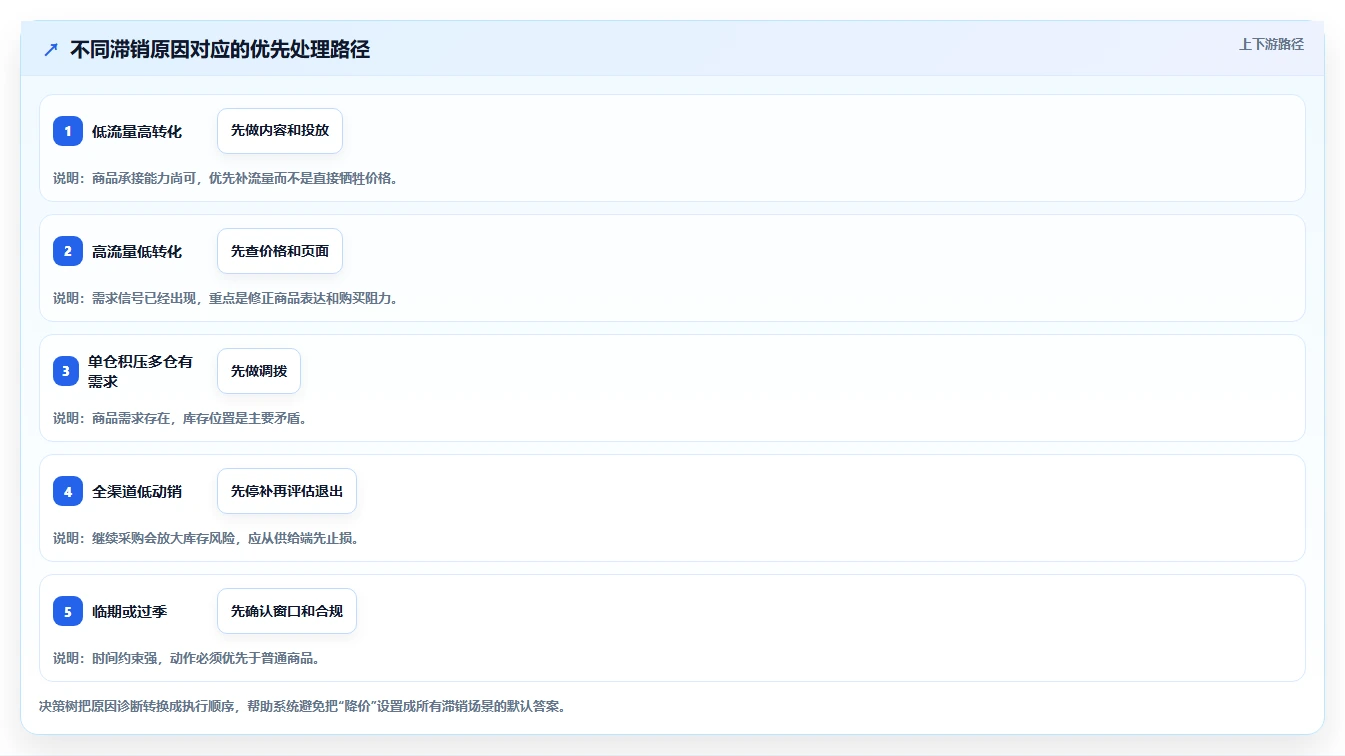This screenshot has height=756, width=1345.
Task: Click the number 3 badge
Action: pos(66,371)
